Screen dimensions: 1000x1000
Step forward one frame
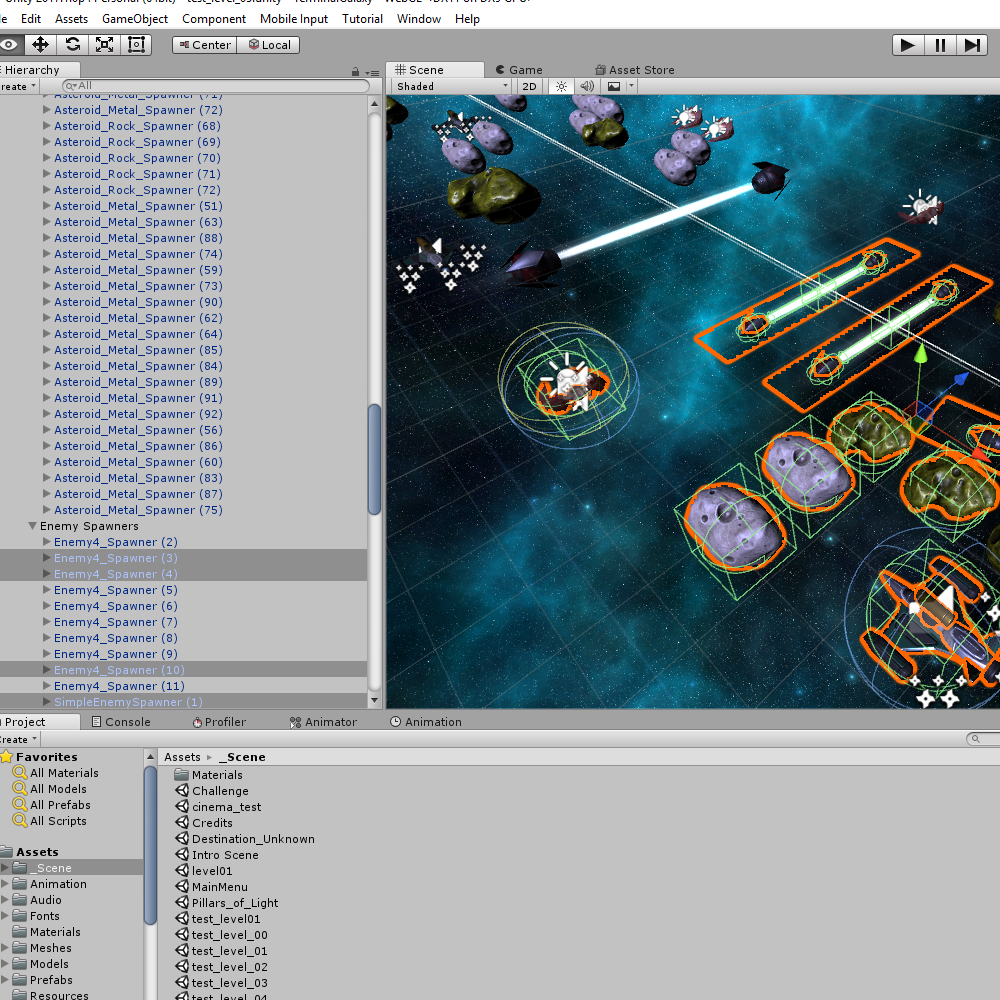(x=972, y=45)
